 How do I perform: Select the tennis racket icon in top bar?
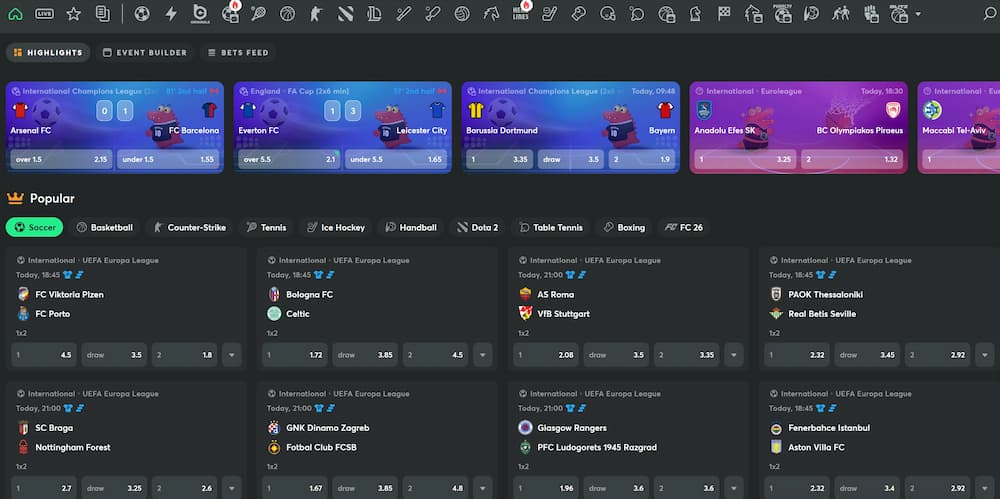(x=258, y=14)
